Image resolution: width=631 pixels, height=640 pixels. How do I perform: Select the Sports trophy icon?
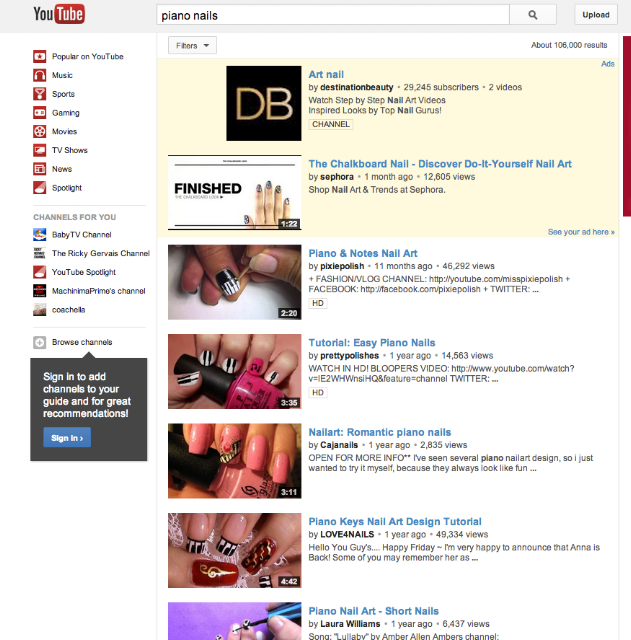pos(40,94)
